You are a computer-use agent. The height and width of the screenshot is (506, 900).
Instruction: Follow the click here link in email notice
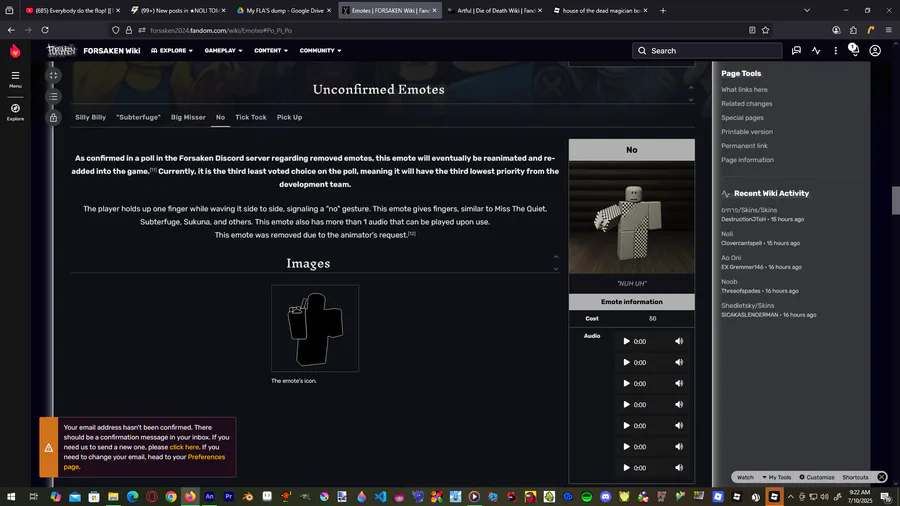pos(184,447)
